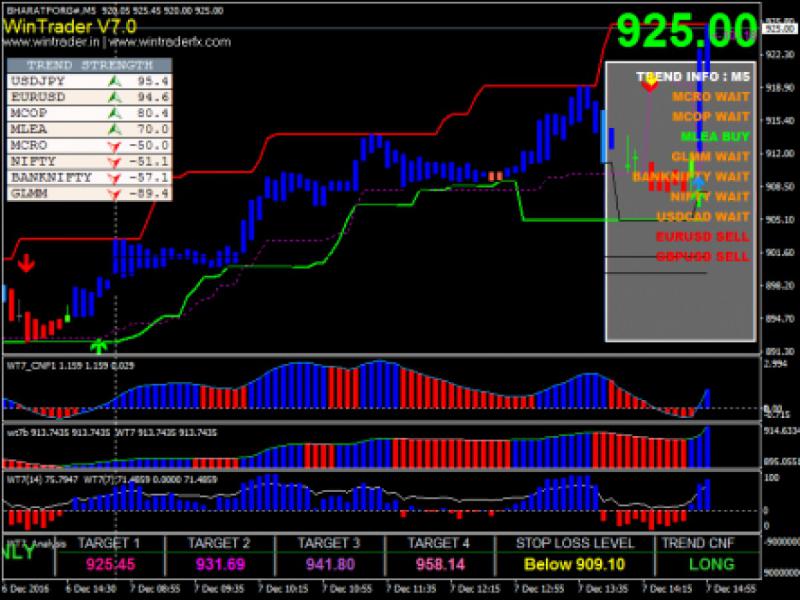Click the red down arrow in BANKNIFTY row
Image resolution: width=800 pixels, height=600 pixels.
[x=114, y=179]
